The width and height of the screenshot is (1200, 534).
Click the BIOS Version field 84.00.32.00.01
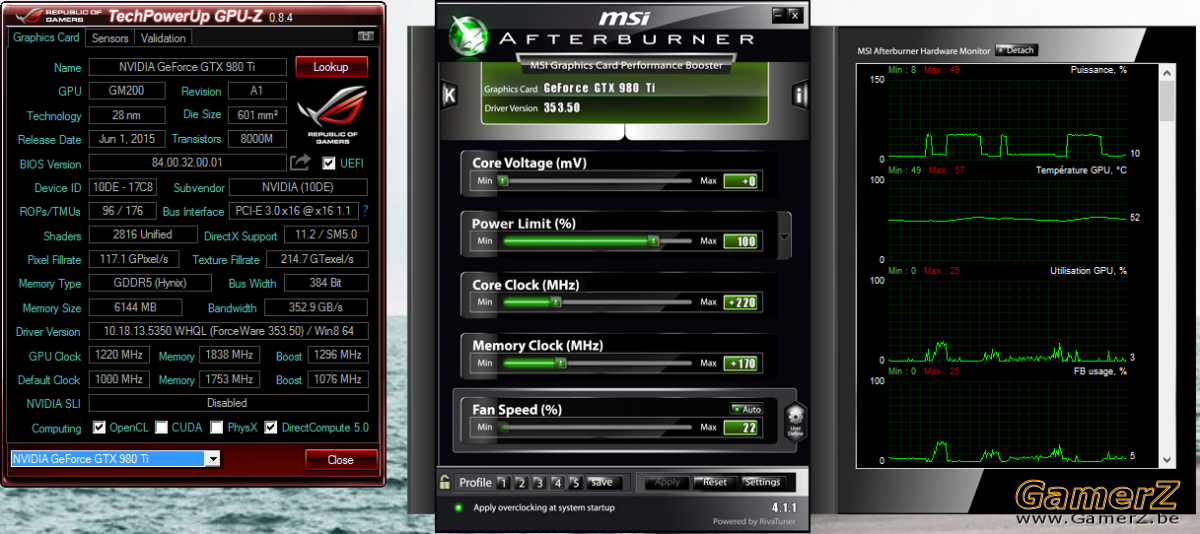[188, 162]
